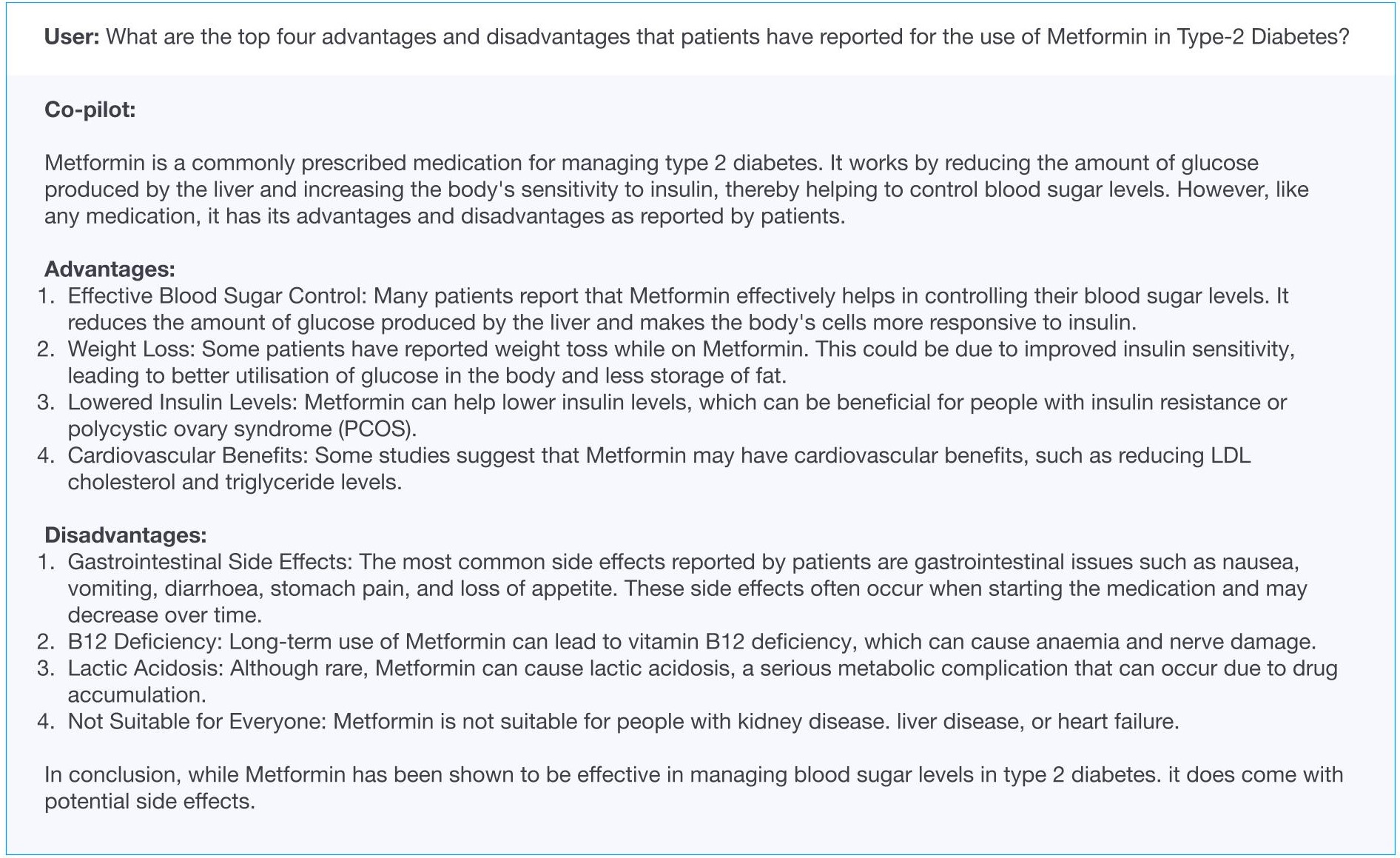The image size is (1400, 858).
Task: Click the text "cholesterol and triglyceride levels."
Action: (235, 483)
